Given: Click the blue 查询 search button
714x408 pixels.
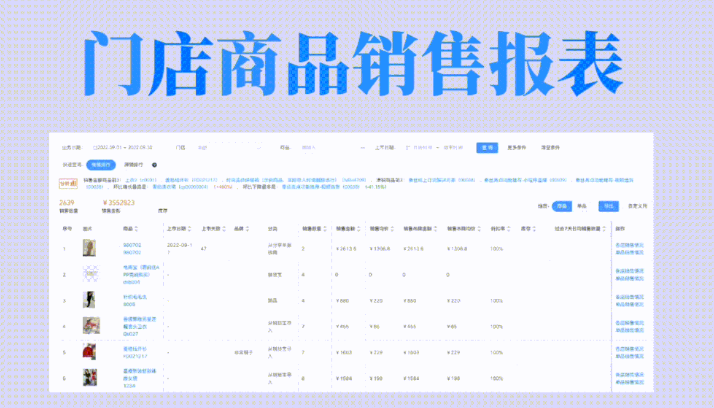Looking at the screenshot, I should [487, 148].
